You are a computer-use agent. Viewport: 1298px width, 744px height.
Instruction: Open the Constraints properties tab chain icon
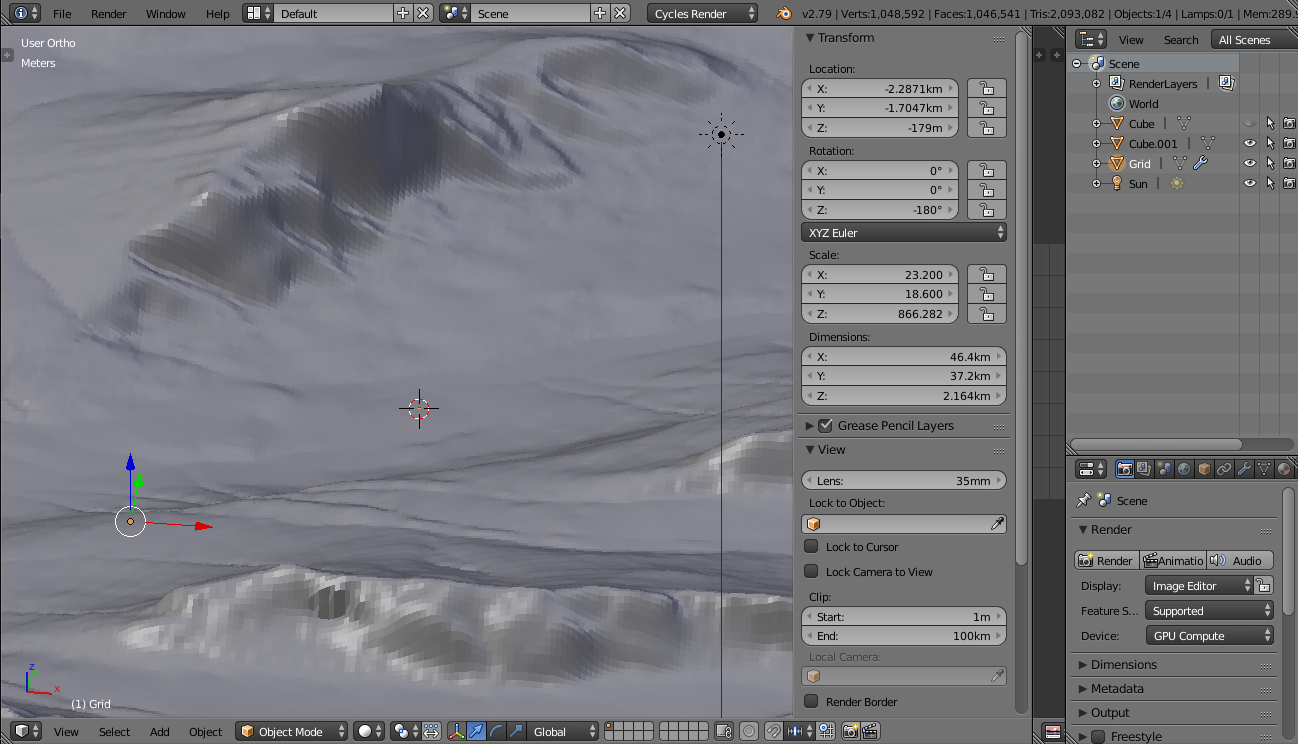[1224, 469]
